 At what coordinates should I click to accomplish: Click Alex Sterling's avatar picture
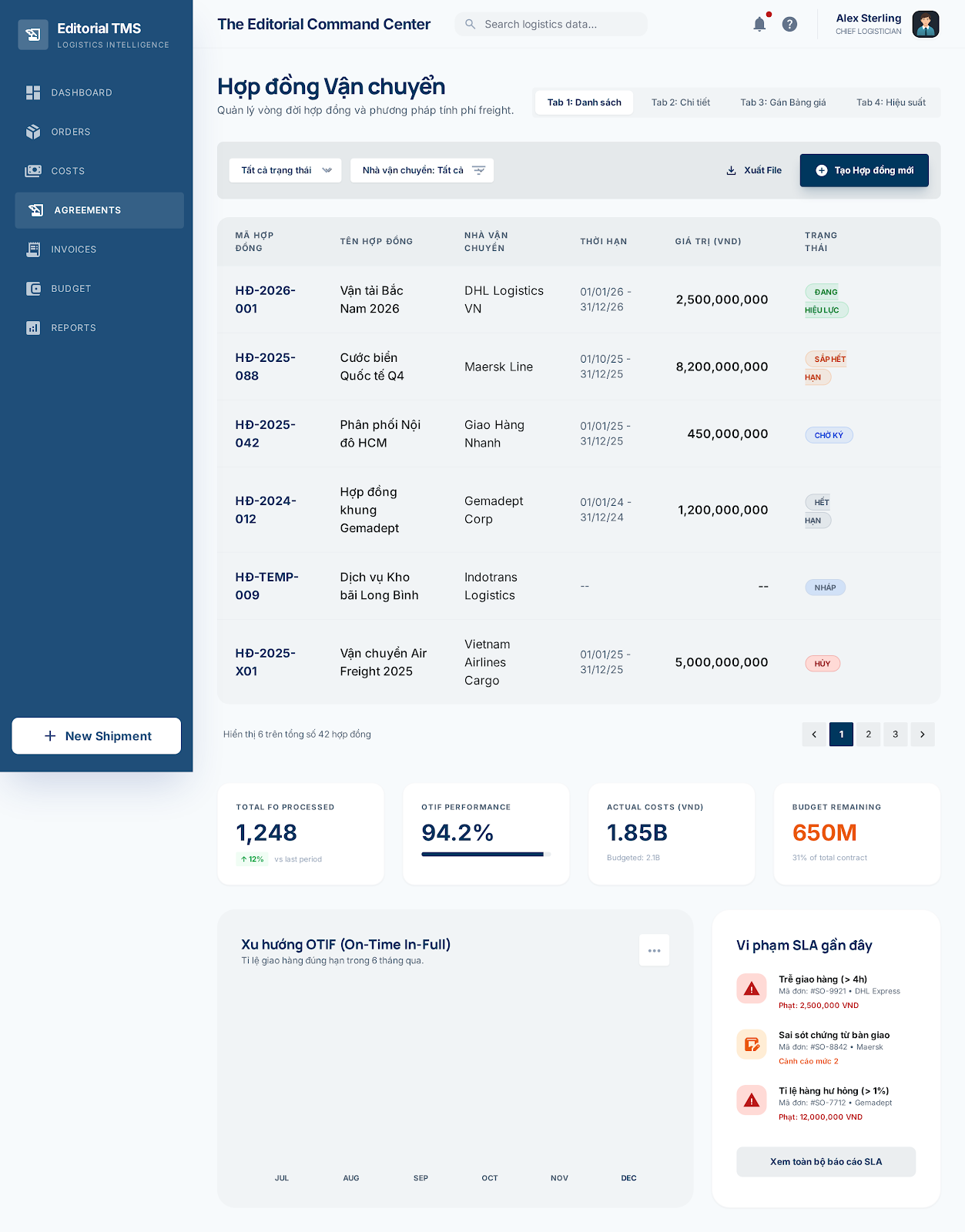click(x=926, y=24)
